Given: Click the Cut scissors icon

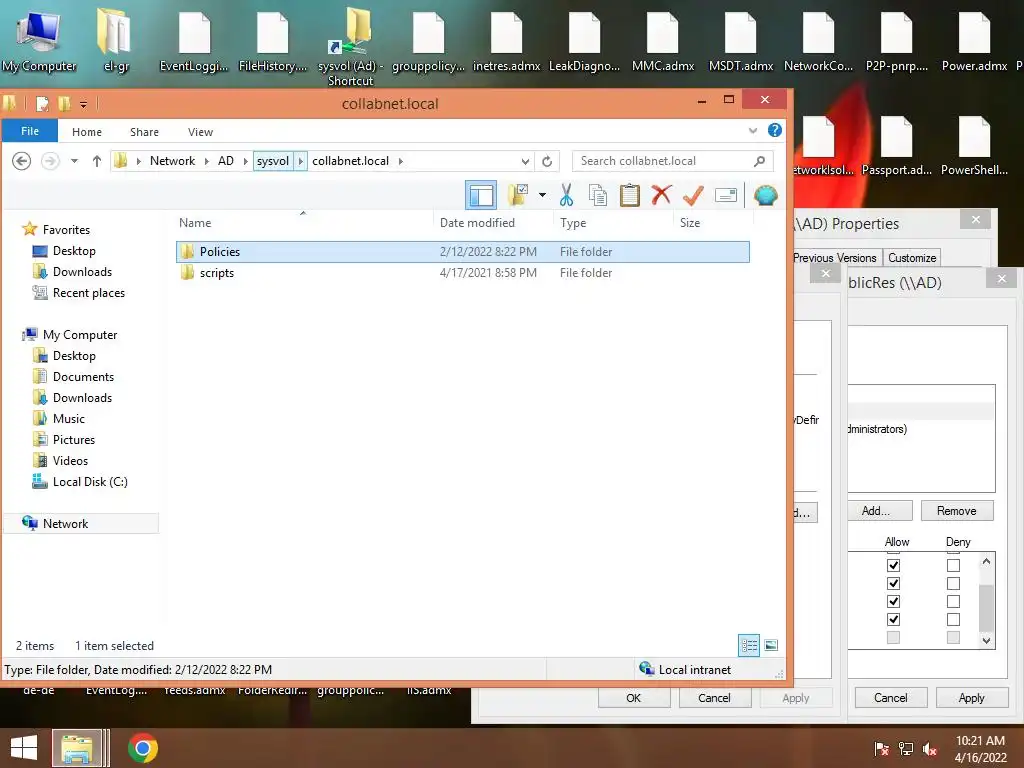Looking at the screenshot, I should [x=566, y=195].
